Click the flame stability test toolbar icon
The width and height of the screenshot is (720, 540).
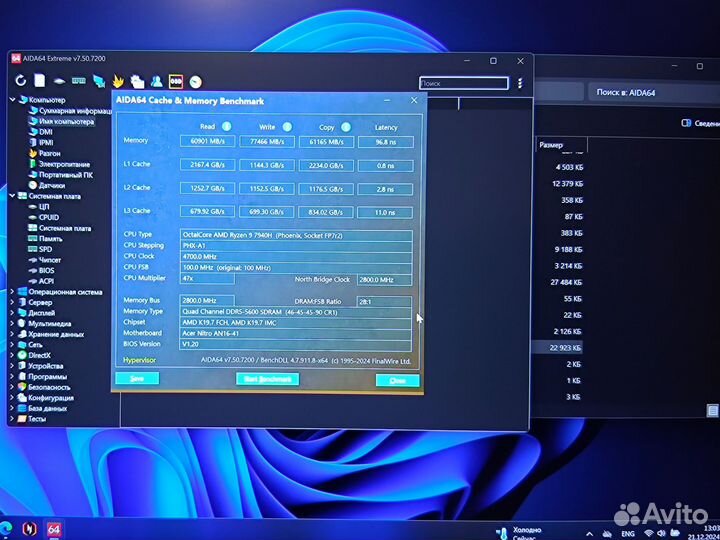118,81
